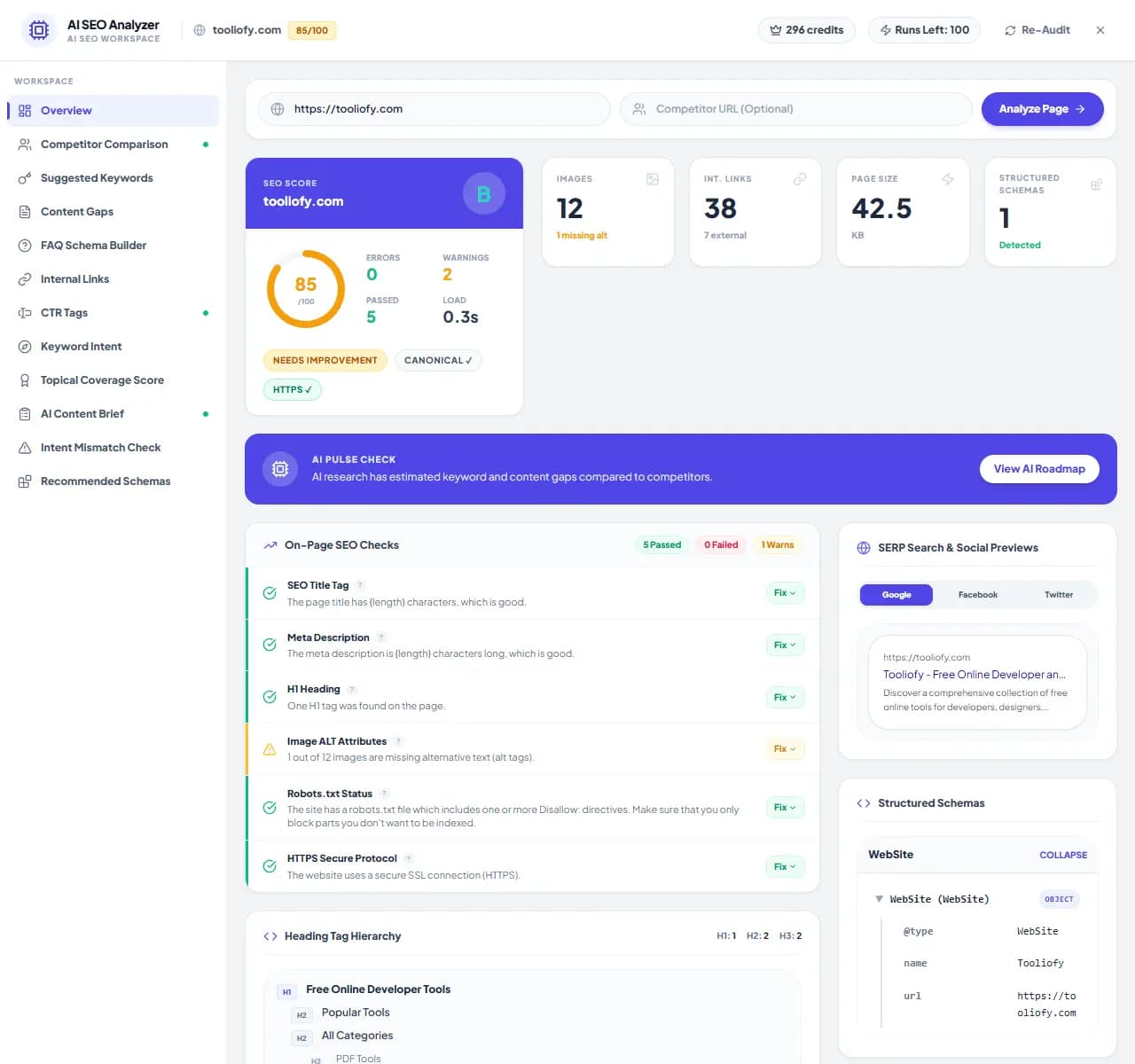
Task: Switch preview to the Twitter tab
Action: 1059,595
